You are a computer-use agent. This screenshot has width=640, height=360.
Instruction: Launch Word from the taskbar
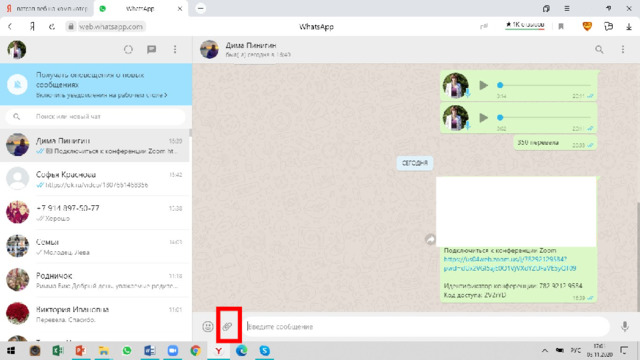pyautogui.click(x=150, y=351)
